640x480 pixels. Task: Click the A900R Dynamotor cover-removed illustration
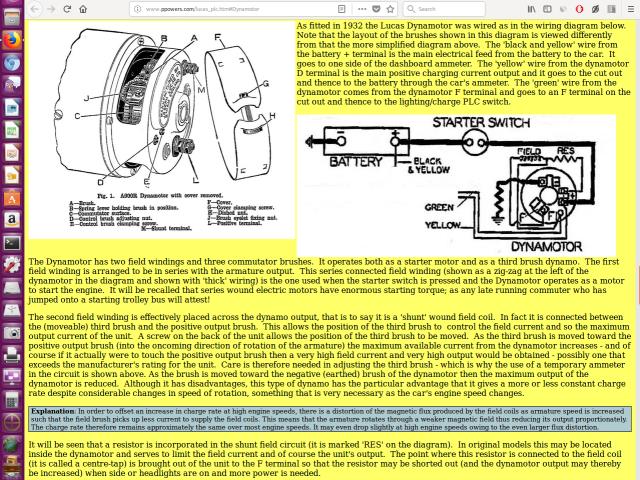click(x=163, y=130)
